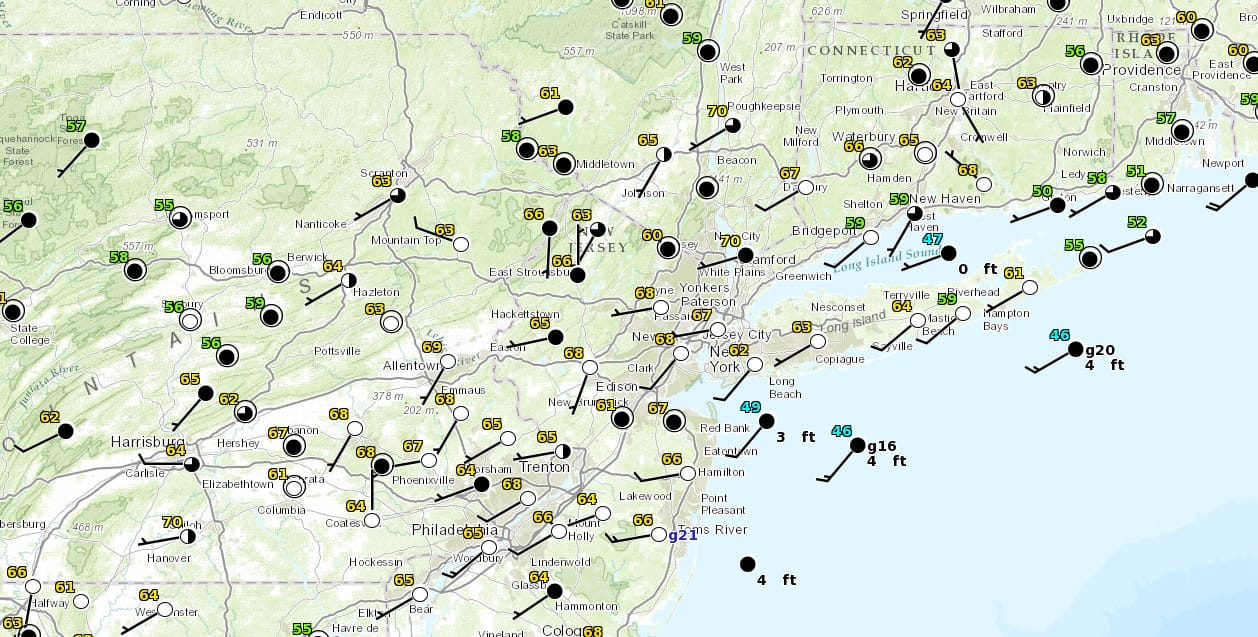The height and width of the screenshot is (637, 1258).
Task: Select the 47-degree station in Long Island Sound
Action: [x=947, y=253]
